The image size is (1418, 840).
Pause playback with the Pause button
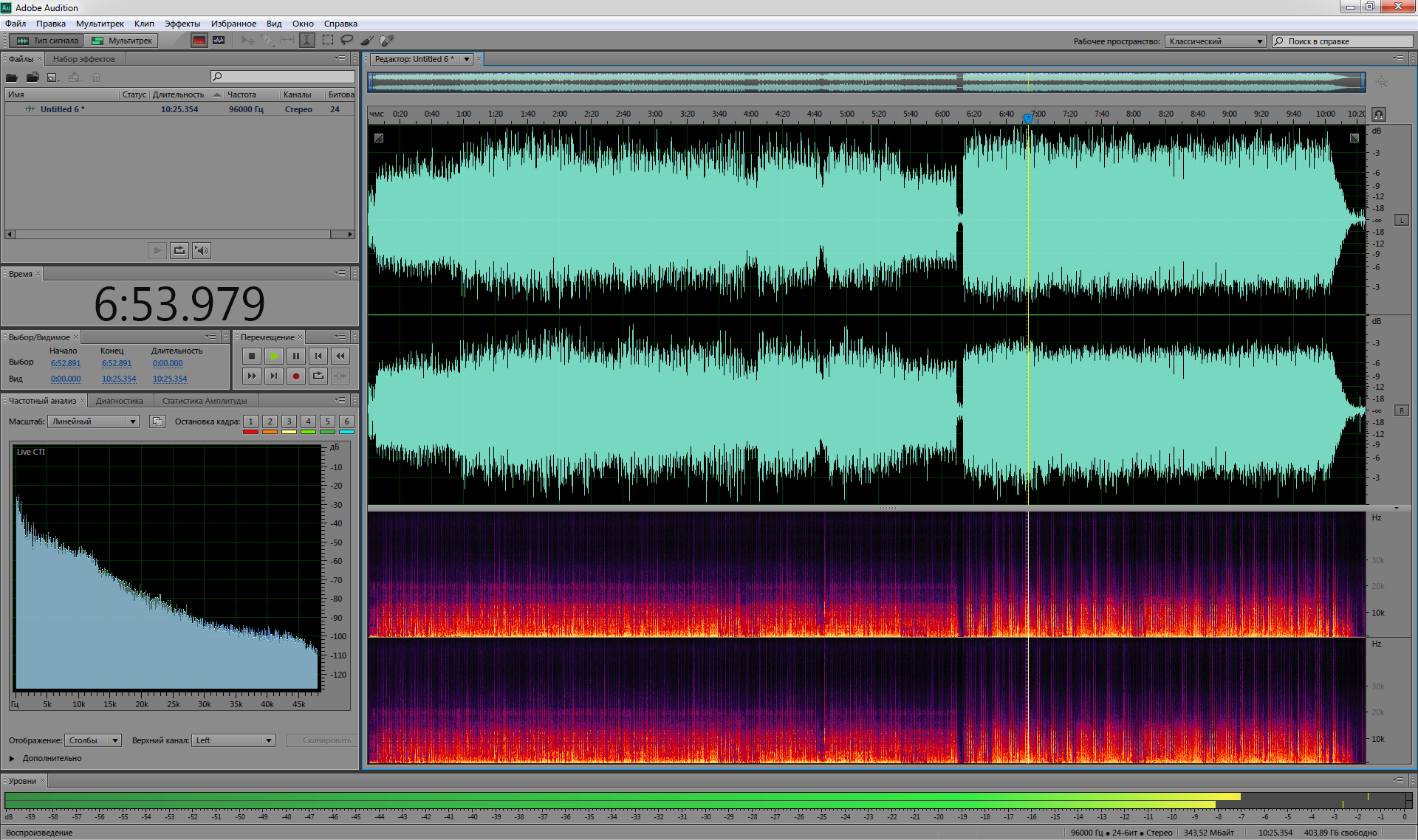point(295,356)
